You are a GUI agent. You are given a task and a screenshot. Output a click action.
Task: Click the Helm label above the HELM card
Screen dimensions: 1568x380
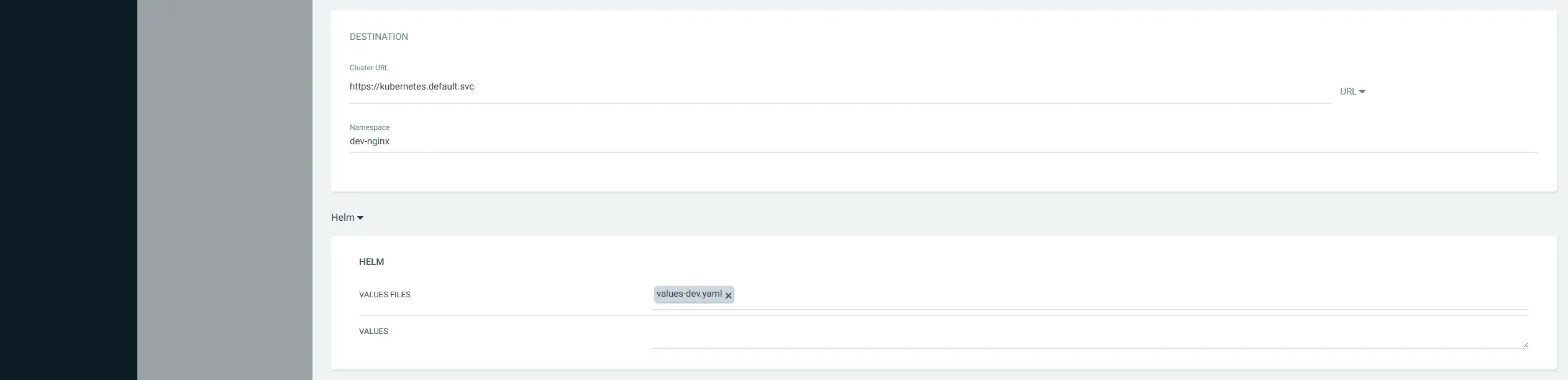click(342, 217)
